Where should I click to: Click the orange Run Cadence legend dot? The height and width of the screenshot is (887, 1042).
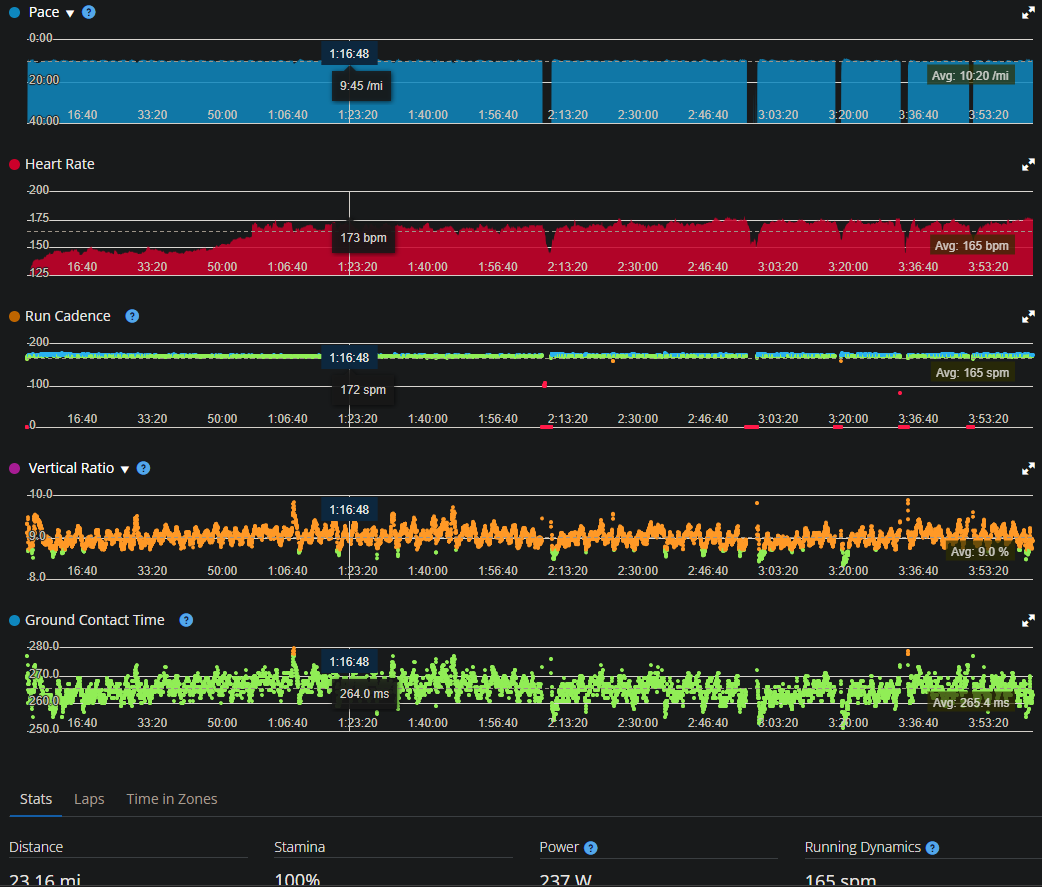tap(14, 316)
